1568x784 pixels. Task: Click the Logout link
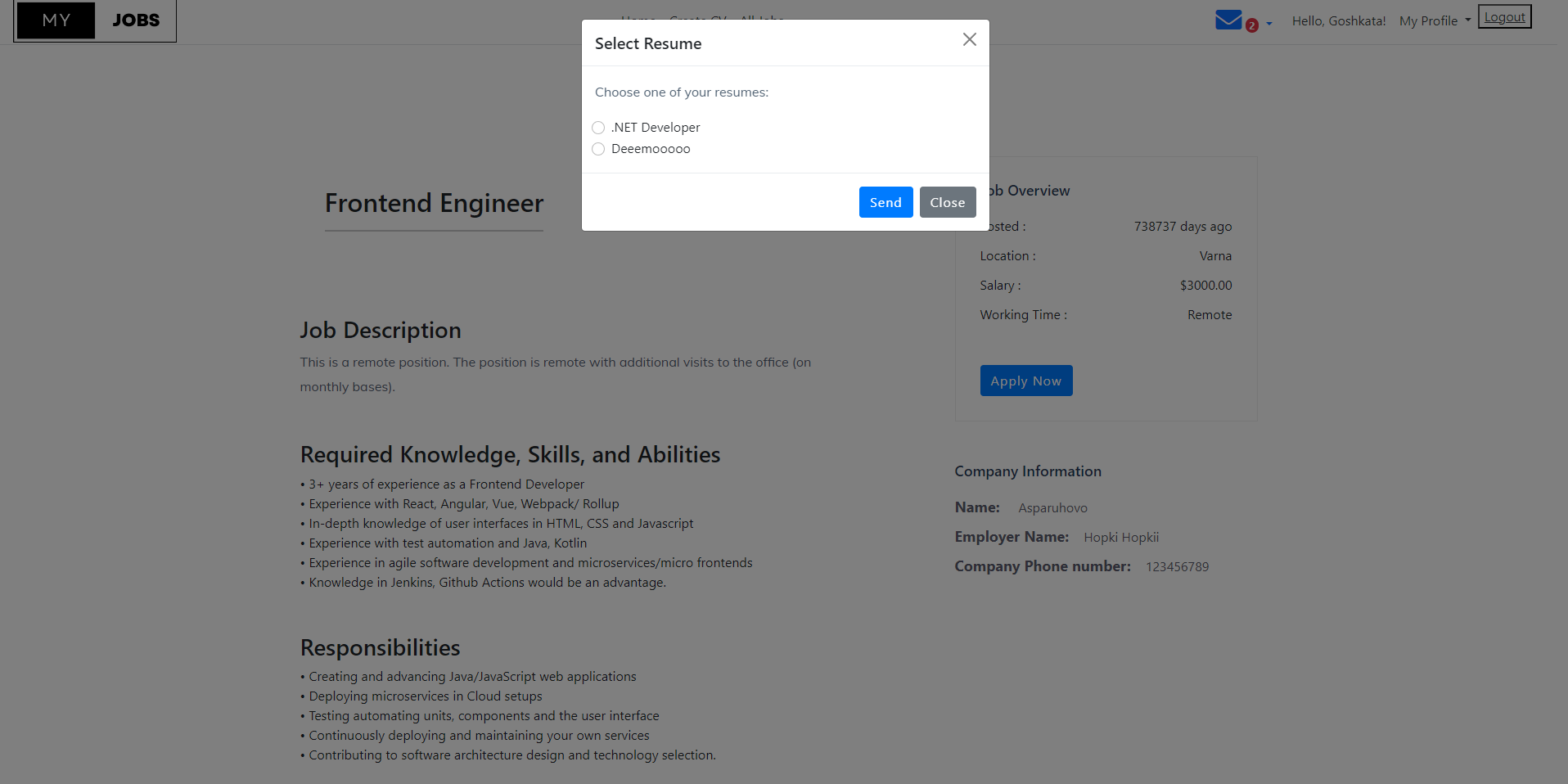pyautogui.click(x=1504, y=16)
